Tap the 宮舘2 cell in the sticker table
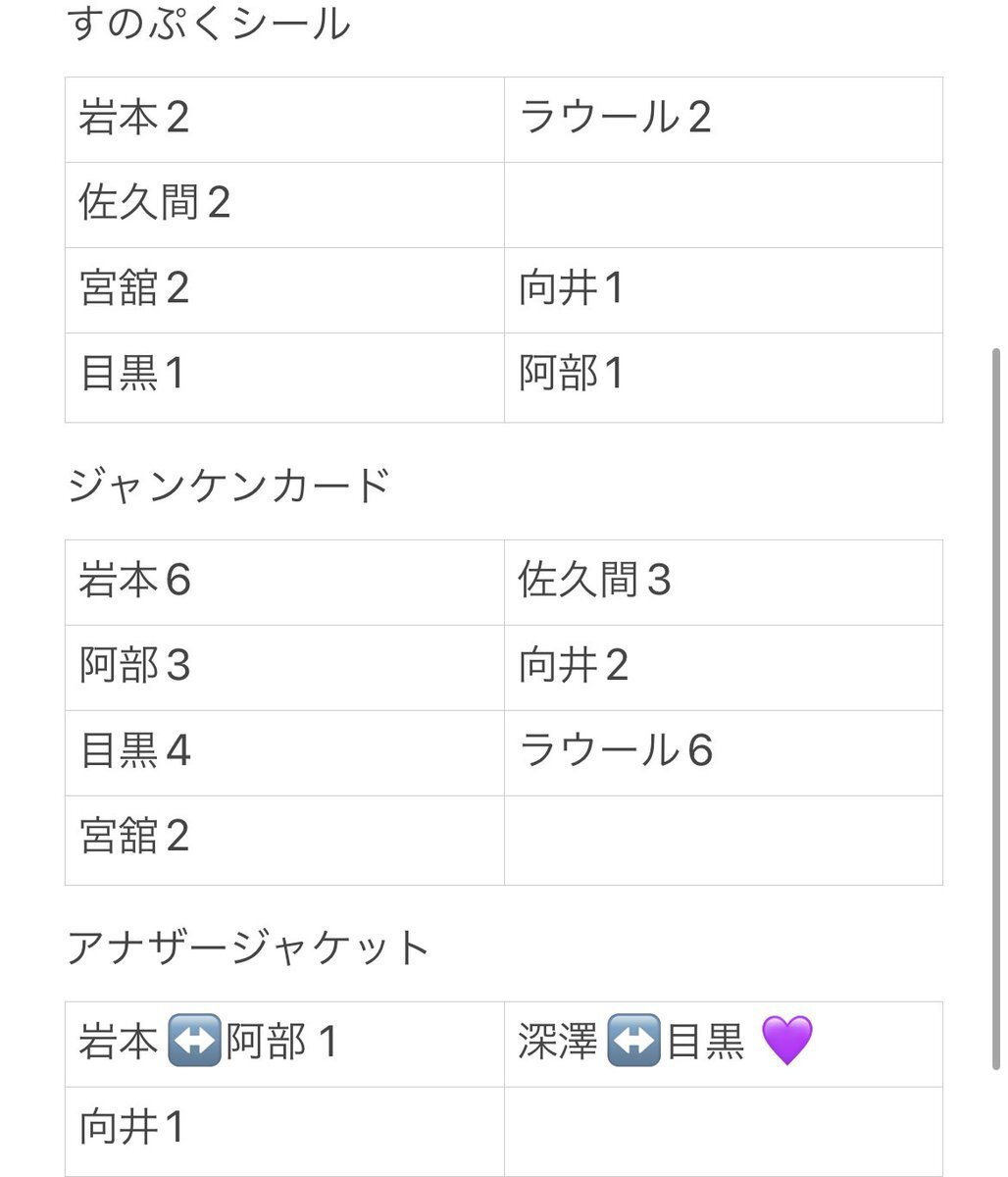The image size is (1008, 1177). tap(284, 290)
